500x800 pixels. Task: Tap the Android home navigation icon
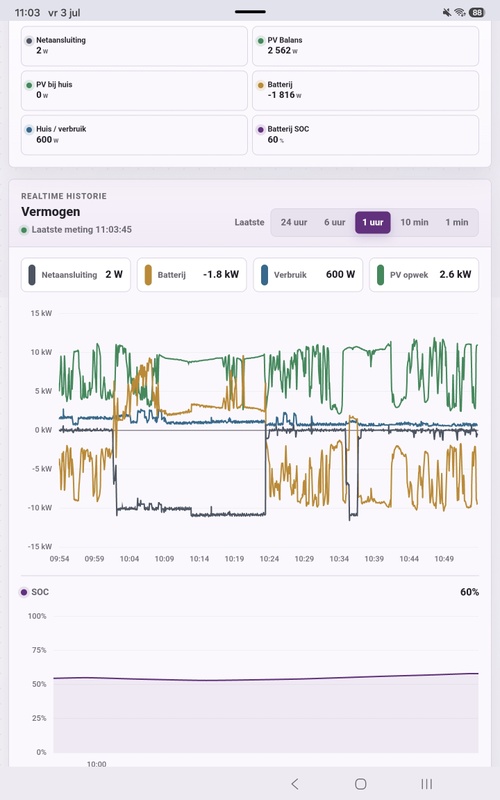[x=361, y=784]
